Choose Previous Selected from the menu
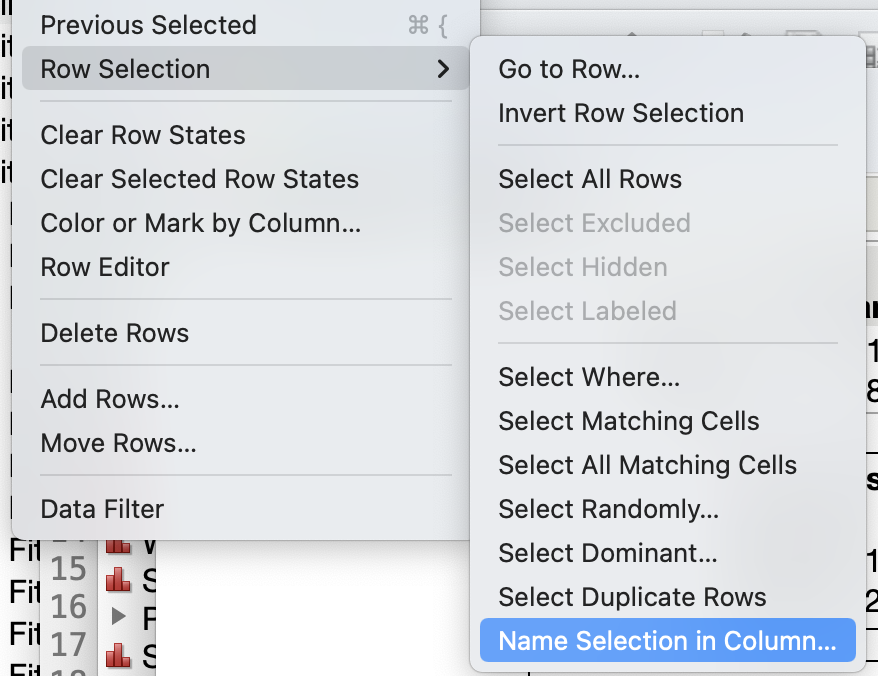 coord(148,25)
